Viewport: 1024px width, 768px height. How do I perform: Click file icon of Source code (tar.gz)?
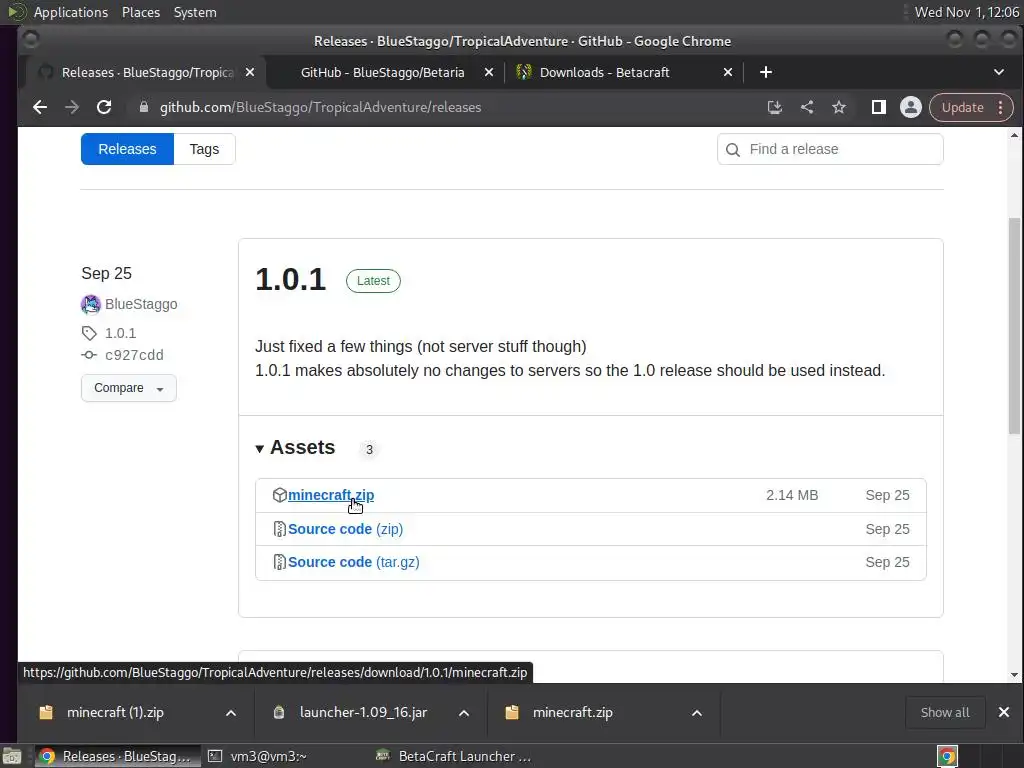280,562
